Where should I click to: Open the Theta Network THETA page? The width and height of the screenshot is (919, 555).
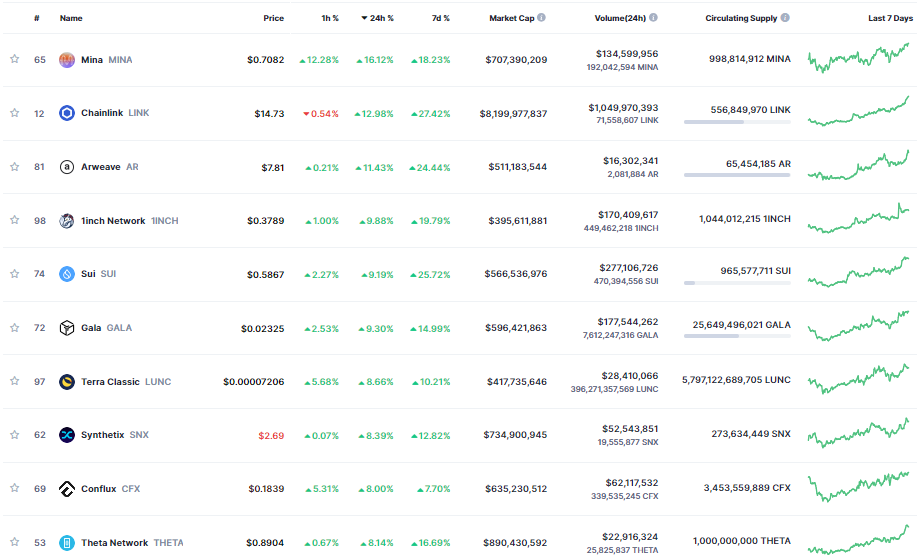[132, 543]
